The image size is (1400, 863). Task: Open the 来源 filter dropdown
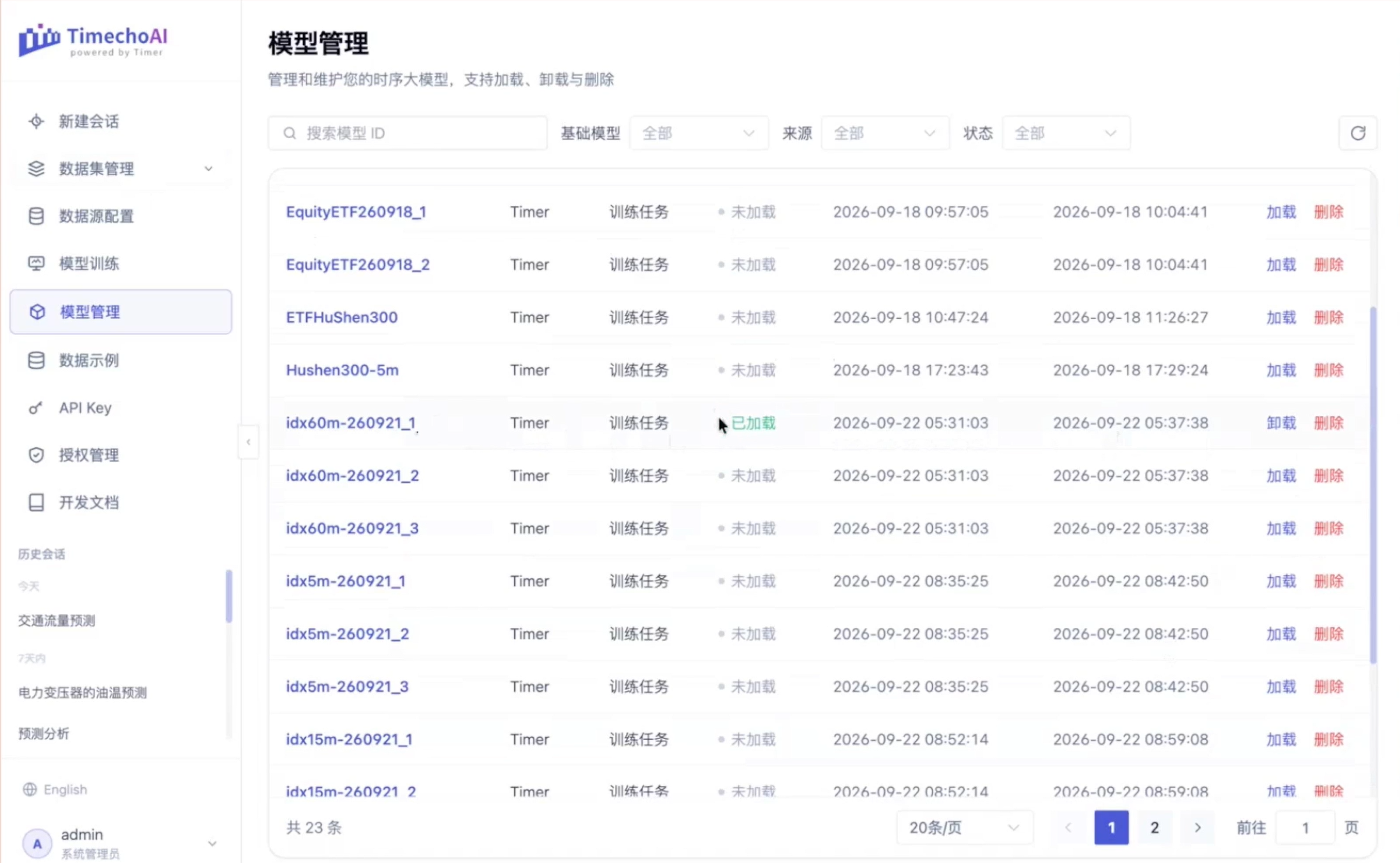tap(885, 134)
